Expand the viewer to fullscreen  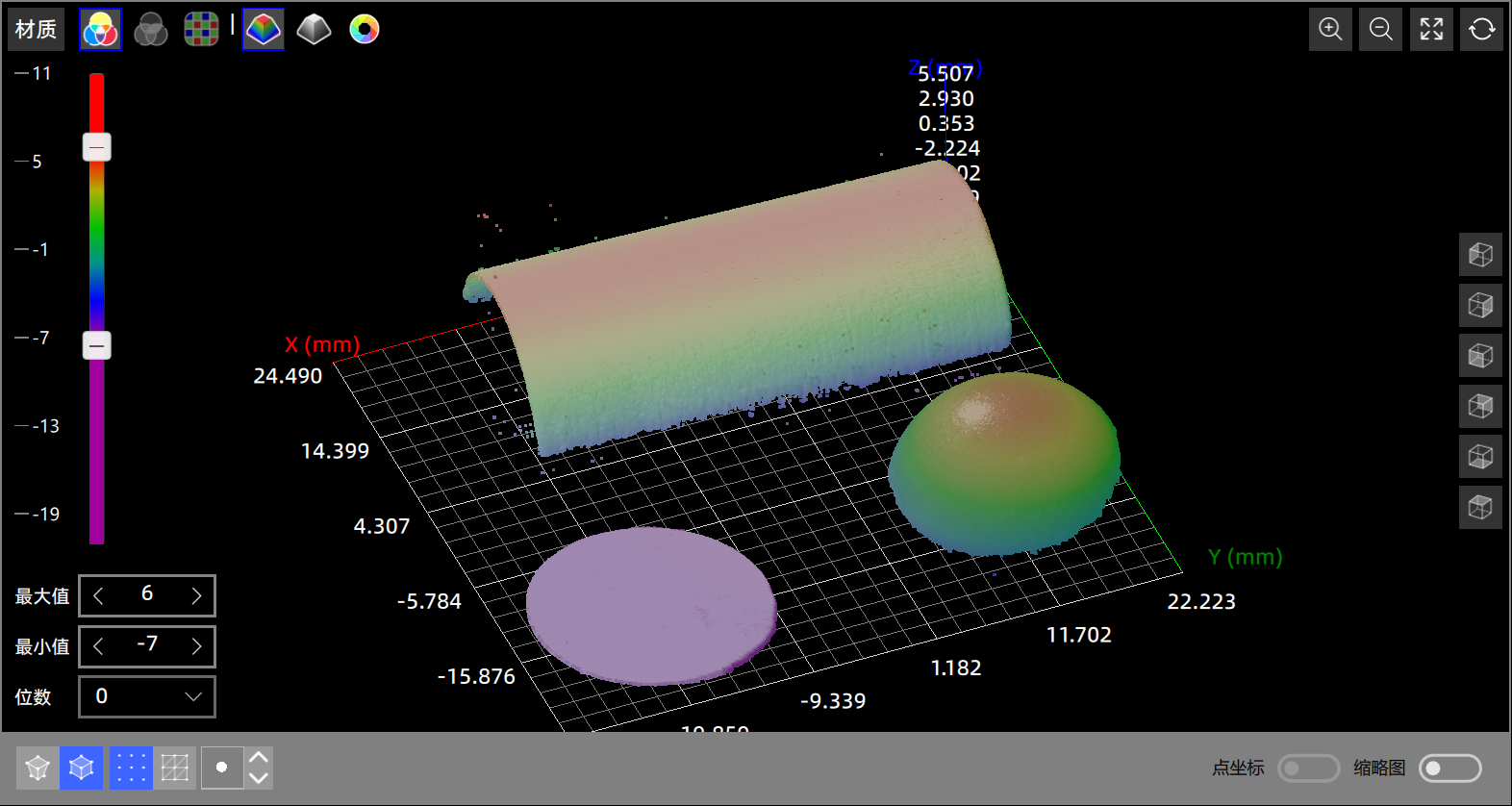point(1431,30)
